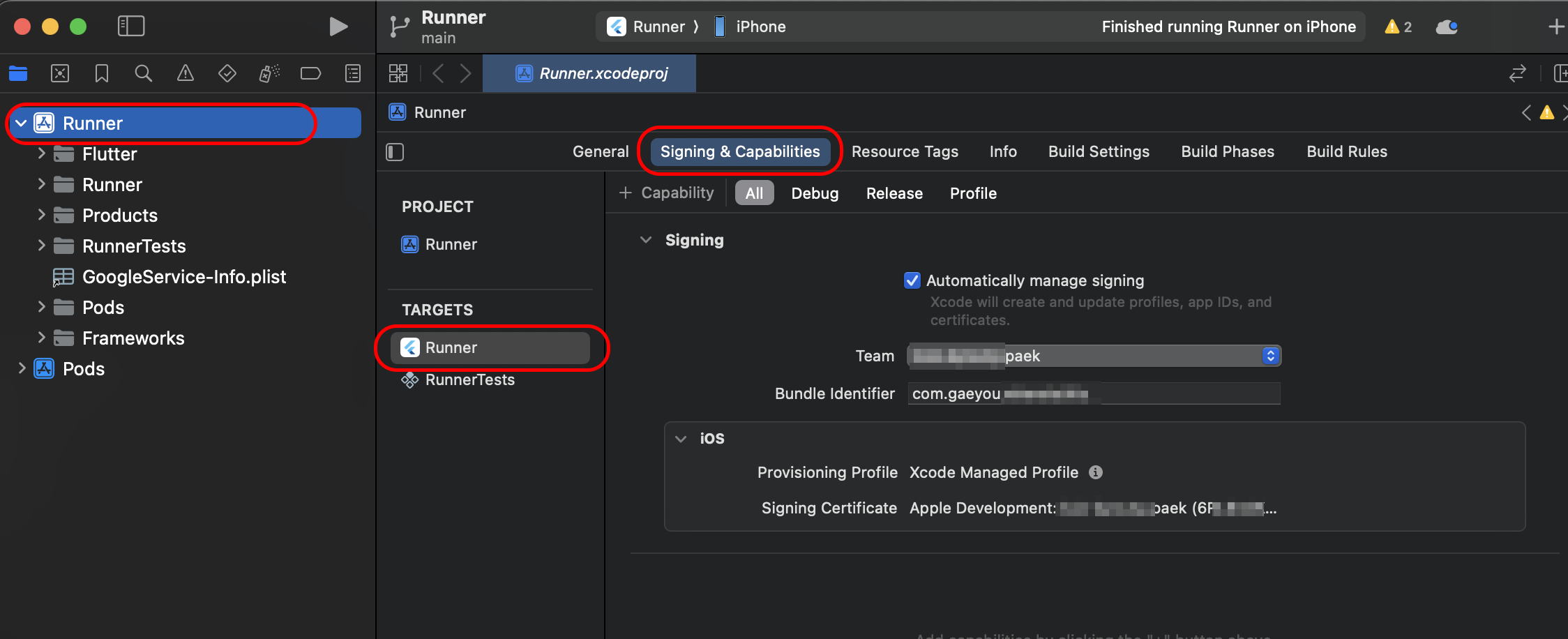
Task: Open GoogleService-Info.plist file
Action: [170, 276]
